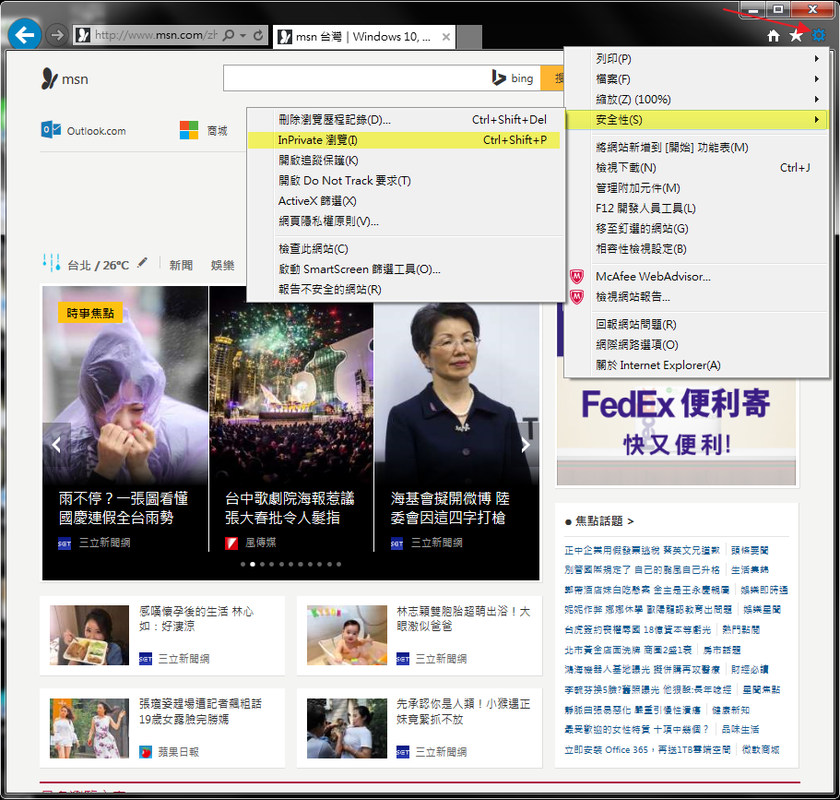Open the 焦點話題 heading link
This screenshot has width=840, height=800.
(x=604, y=521)
